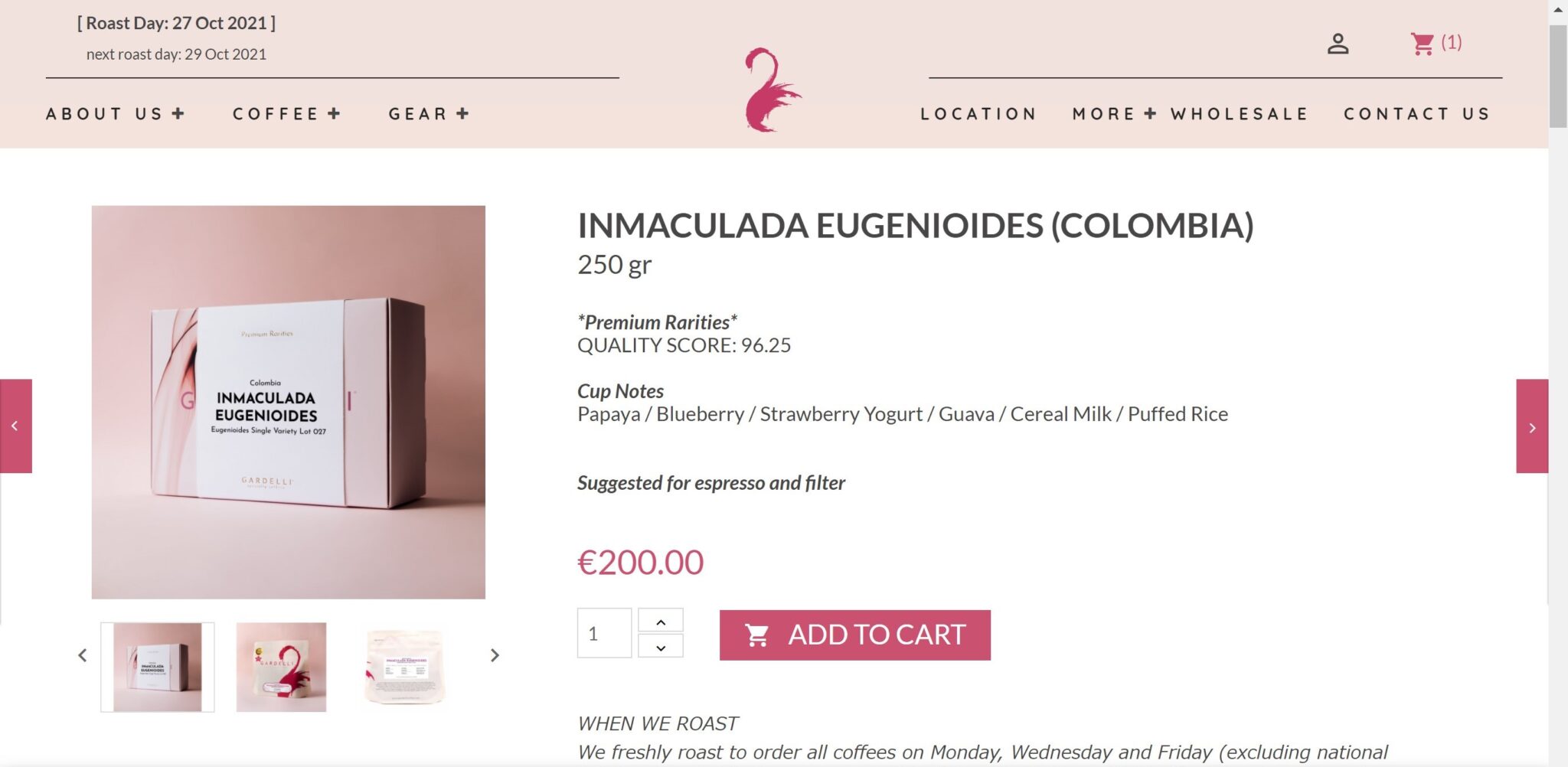This screenshot has width=1568, height=767.
Task: Click the quantity input field
Action: (604, 633)
